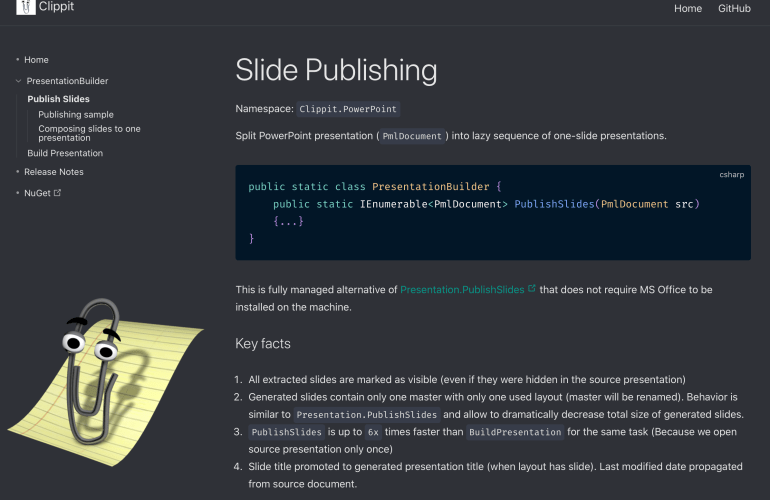This screenshot has width=770, height=500.
Task: Click the external icon after Presentation.PublishSlides
Action: point(531,289)
